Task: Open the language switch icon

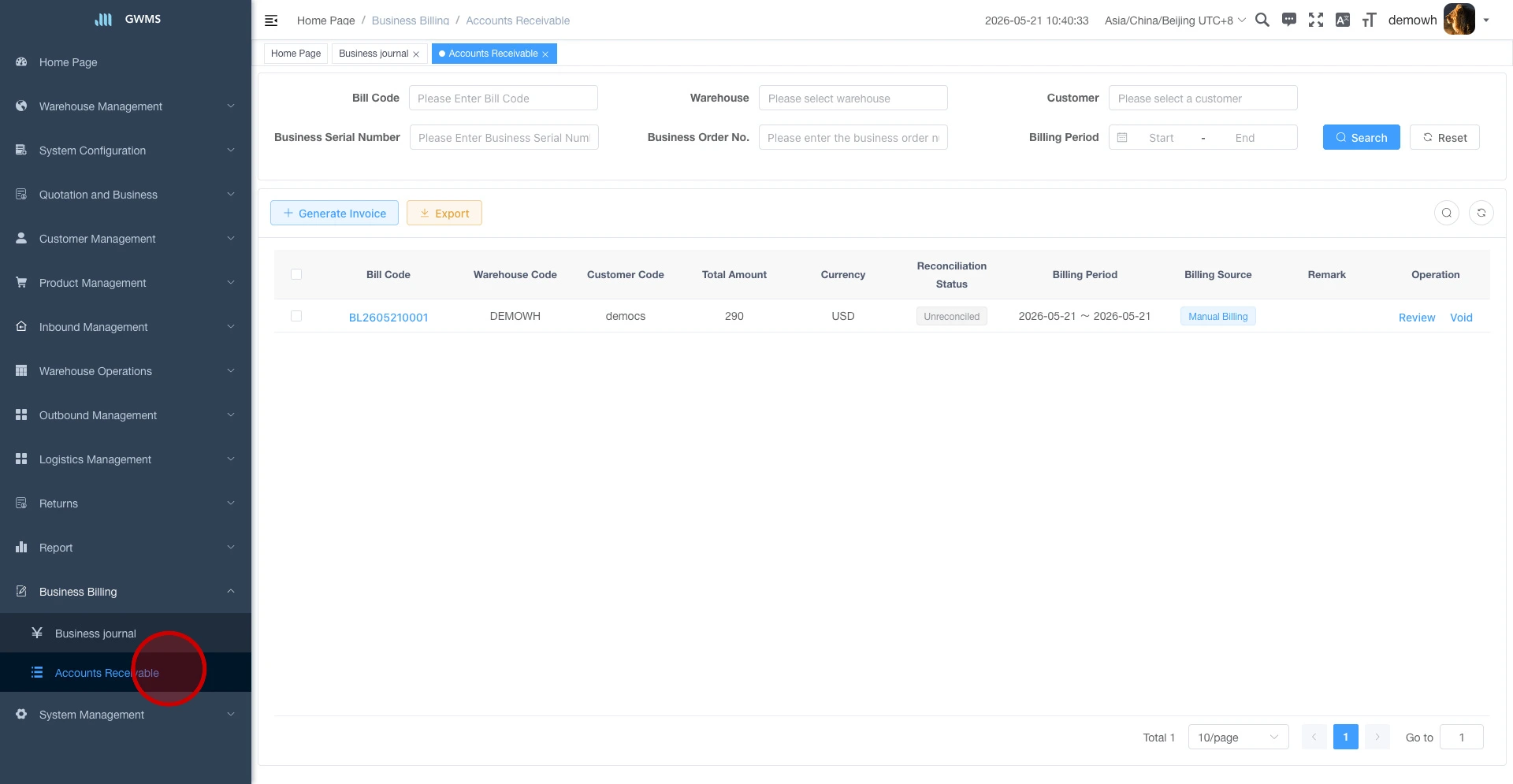Action: 1343,20
